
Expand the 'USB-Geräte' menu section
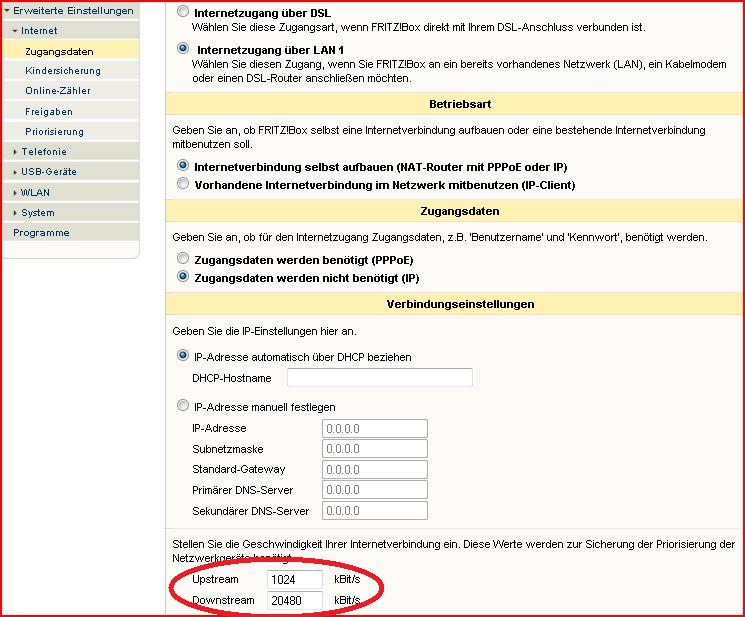click(48, 172)
